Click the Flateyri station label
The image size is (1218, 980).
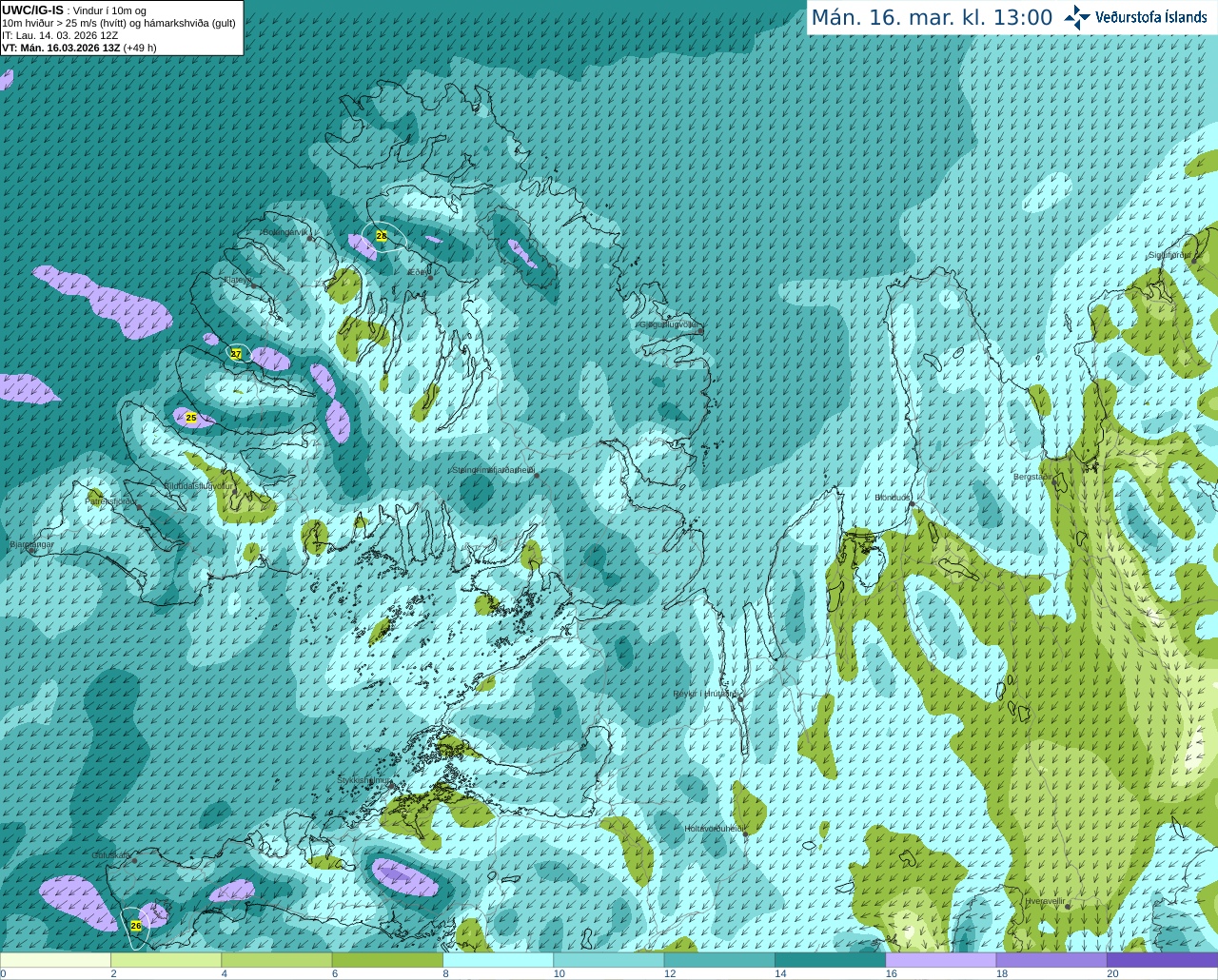pyautogui.click(x=237, y=280)
